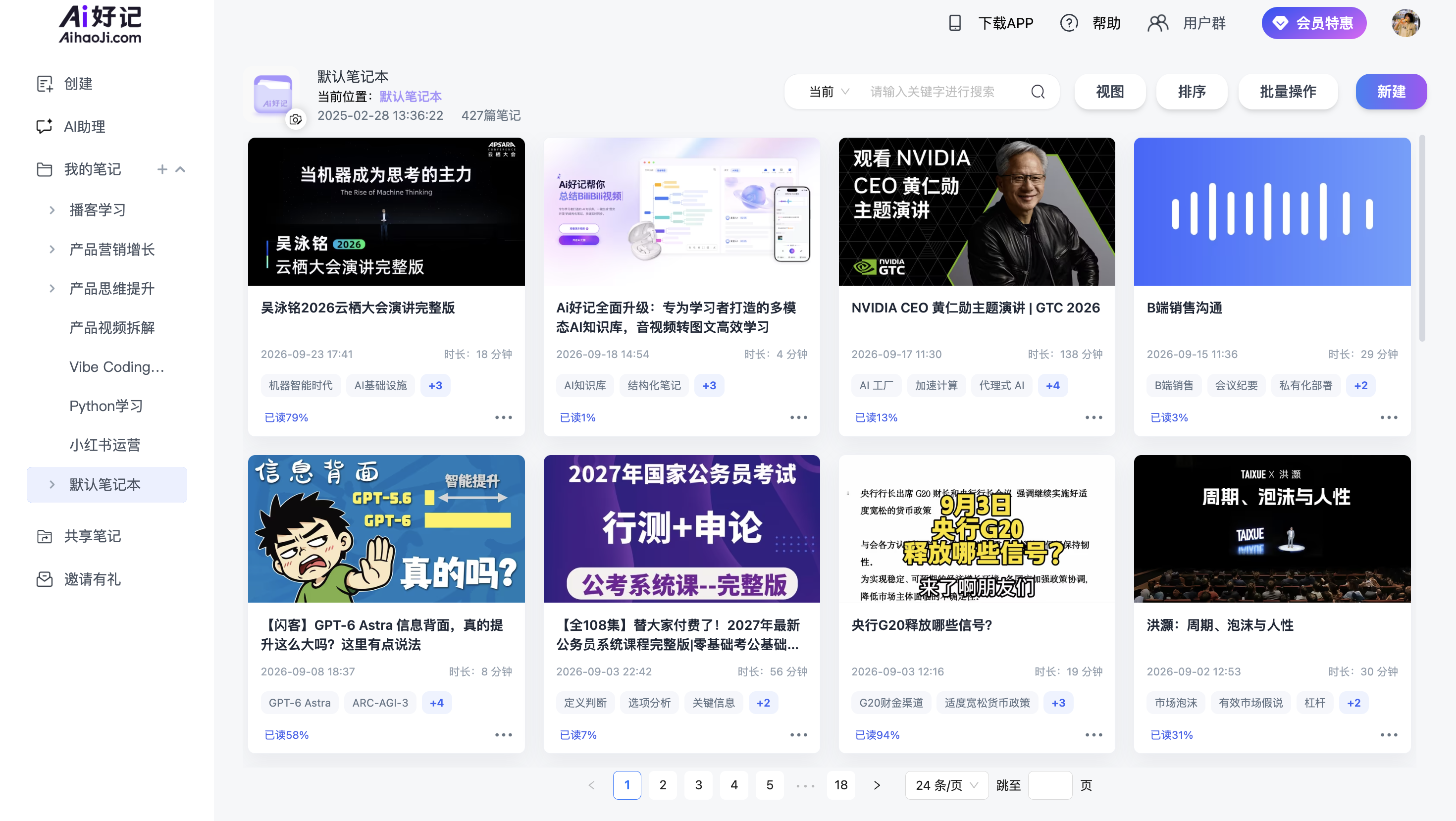Open the 洪灏：周期、泡沫与人性 note title
Viewport: 1456px width, 821px height.
click(x=1220, y=625)
